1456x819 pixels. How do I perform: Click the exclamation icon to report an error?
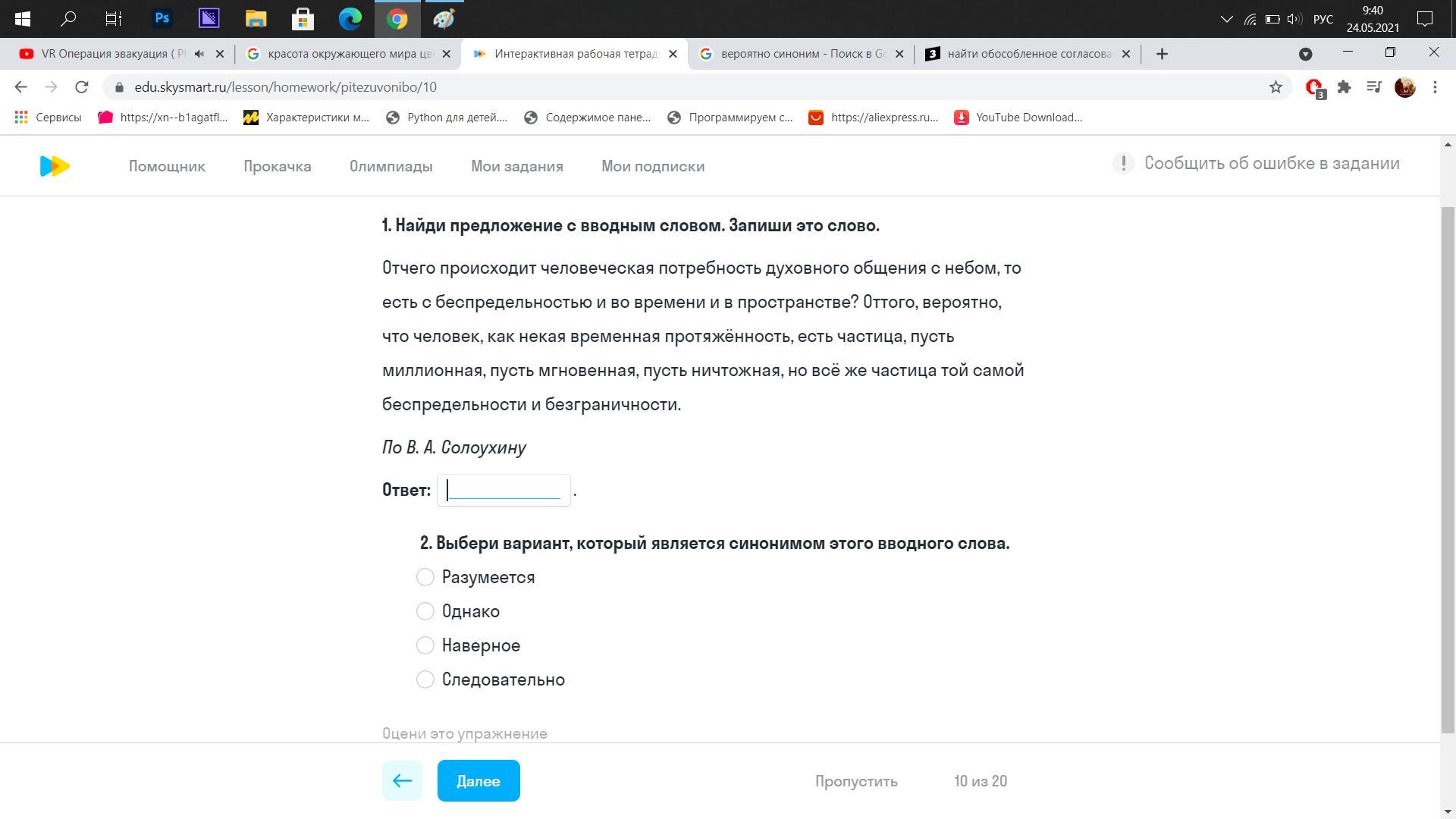[x=1123, y=163]
